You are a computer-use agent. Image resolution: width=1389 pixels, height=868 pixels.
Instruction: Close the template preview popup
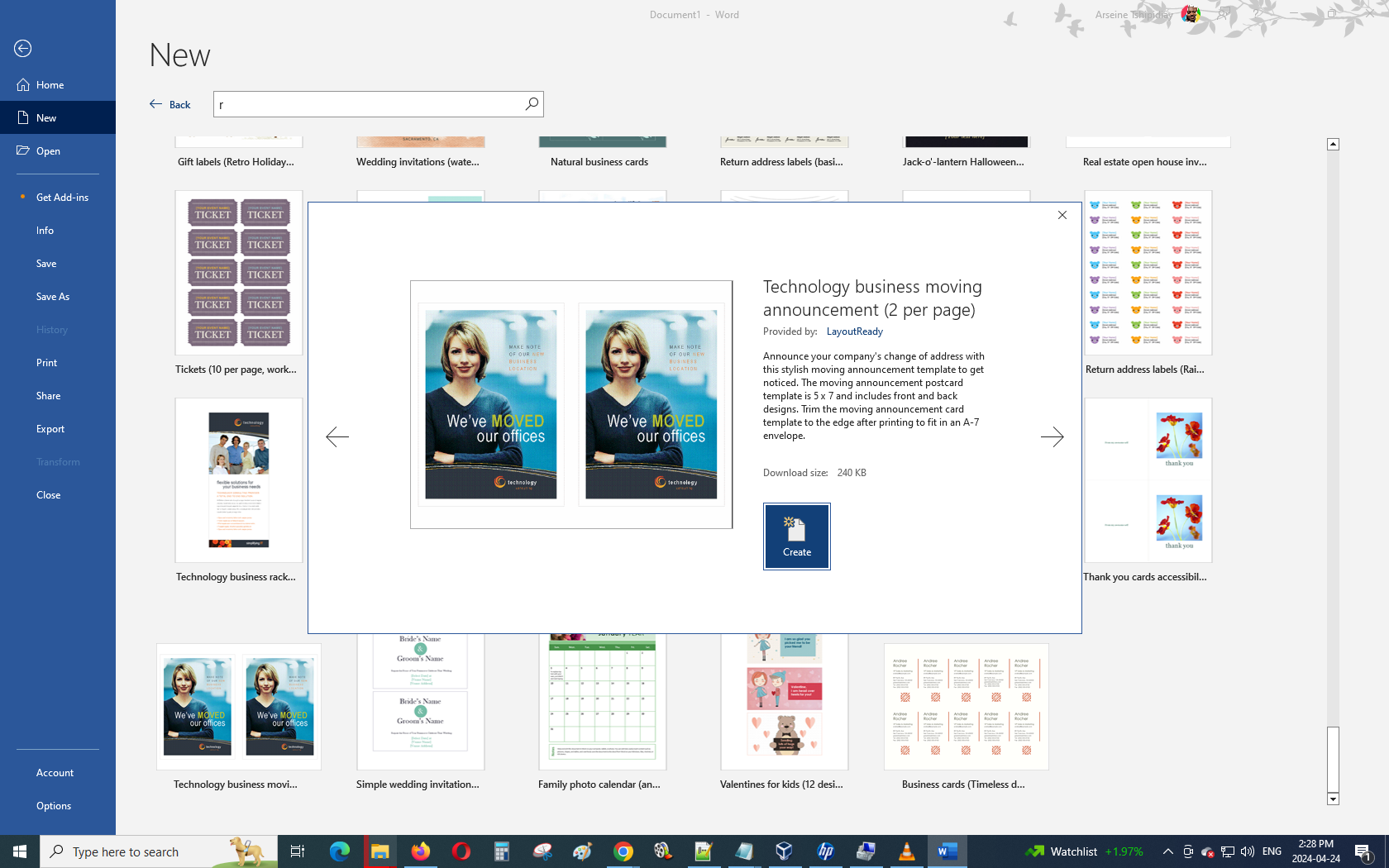pyautogui.click(x=1062, y=215)
